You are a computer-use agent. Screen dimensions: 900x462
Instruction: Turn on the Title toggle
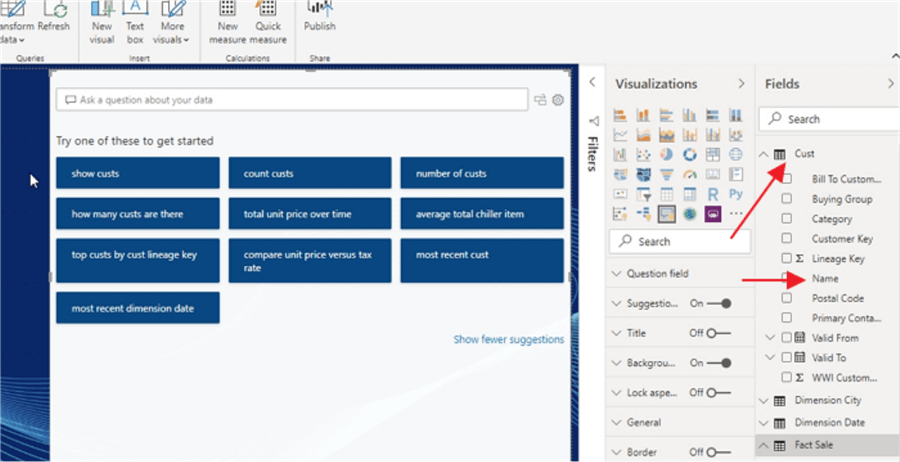(719, 333)
